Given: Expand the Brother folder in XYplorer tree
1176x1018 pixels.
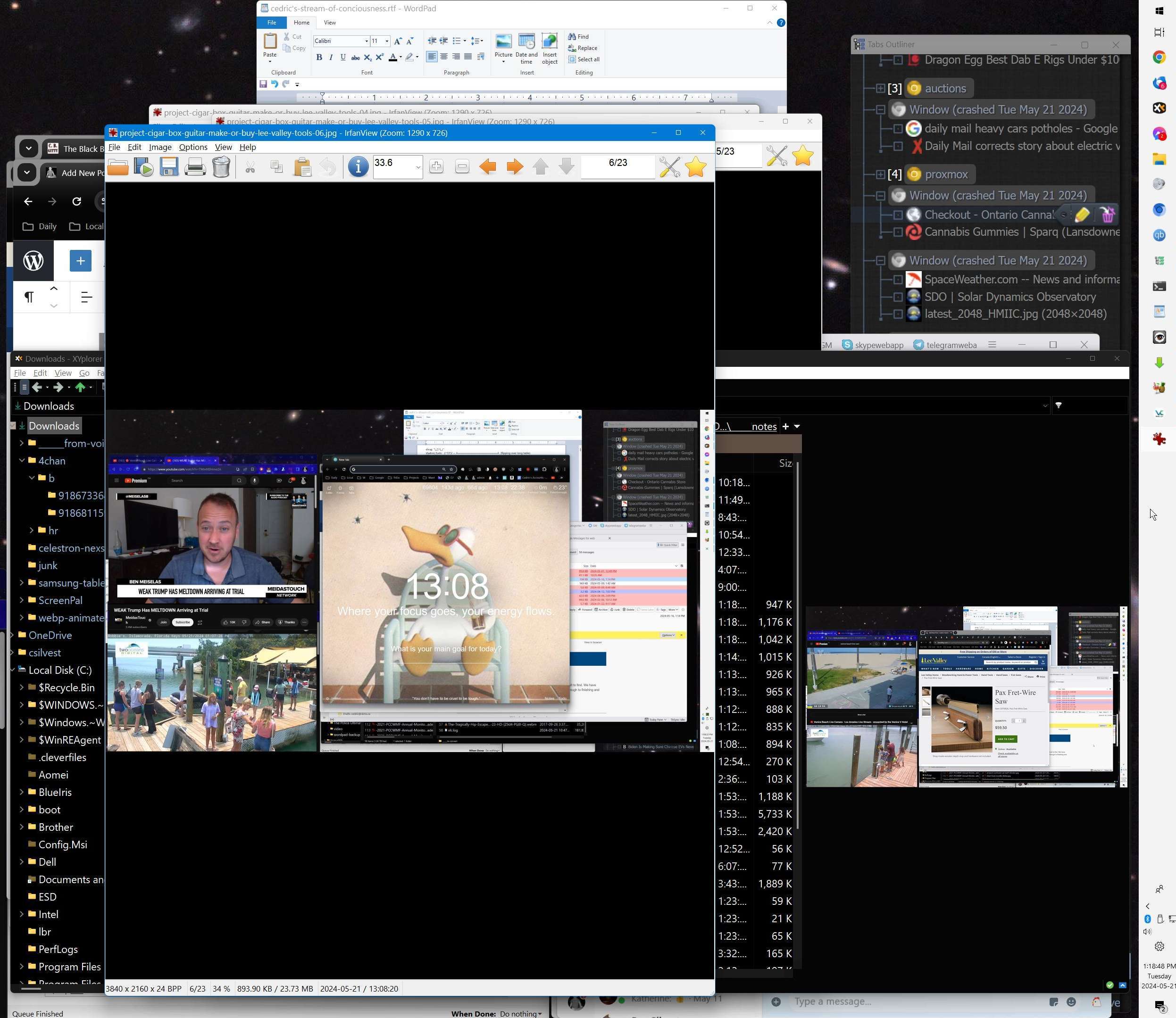Looking at the screenshot, I should (x=22, y=827).
